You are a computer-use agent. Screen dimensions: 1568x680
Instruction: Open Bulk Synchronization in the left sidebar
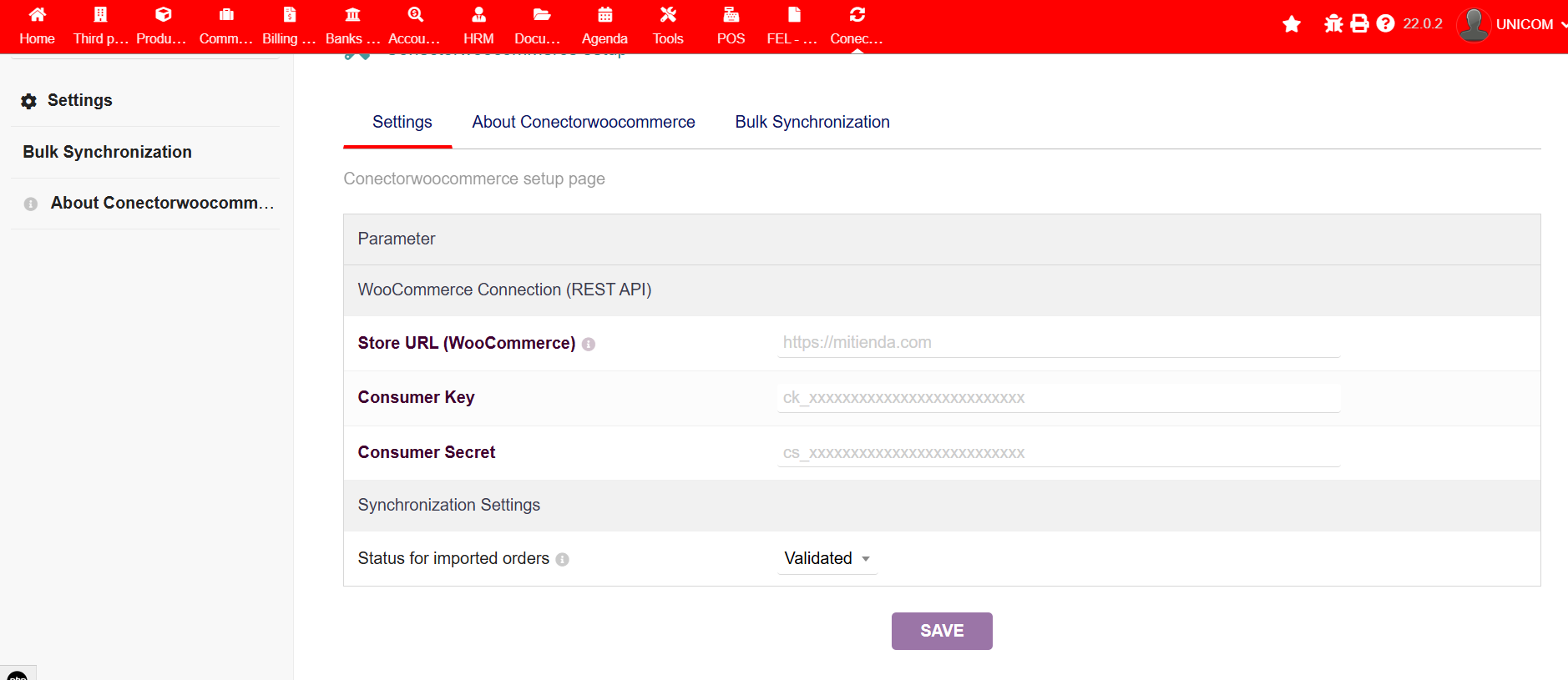point(107,152)
